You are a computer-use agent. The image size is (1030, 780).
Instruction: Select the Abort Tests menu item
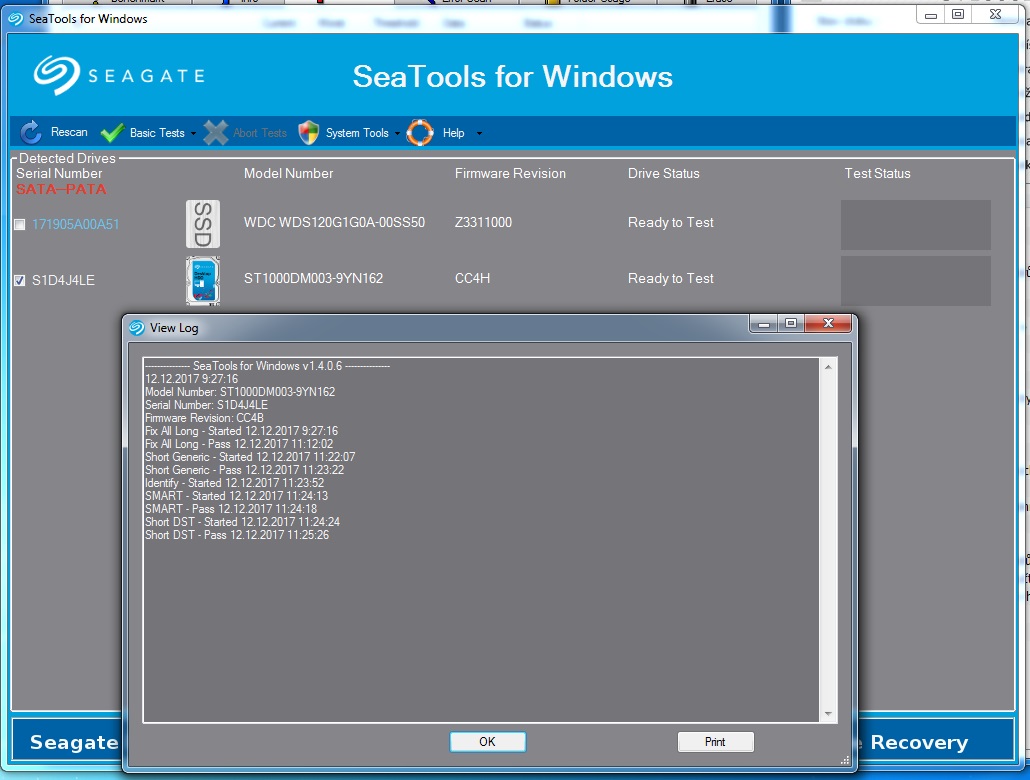click(260, 133)
